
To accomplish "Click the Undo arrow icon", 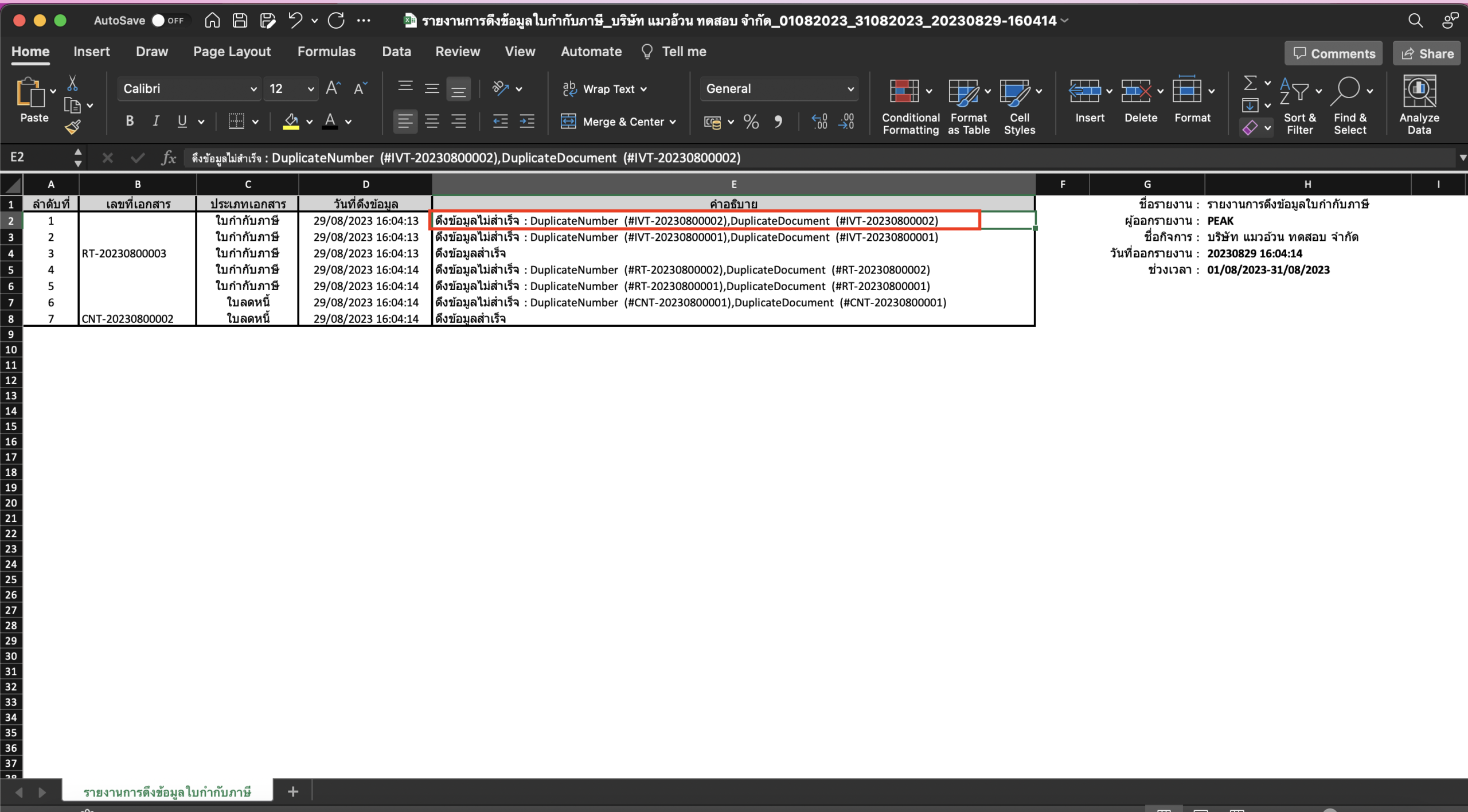I will 295,21.
